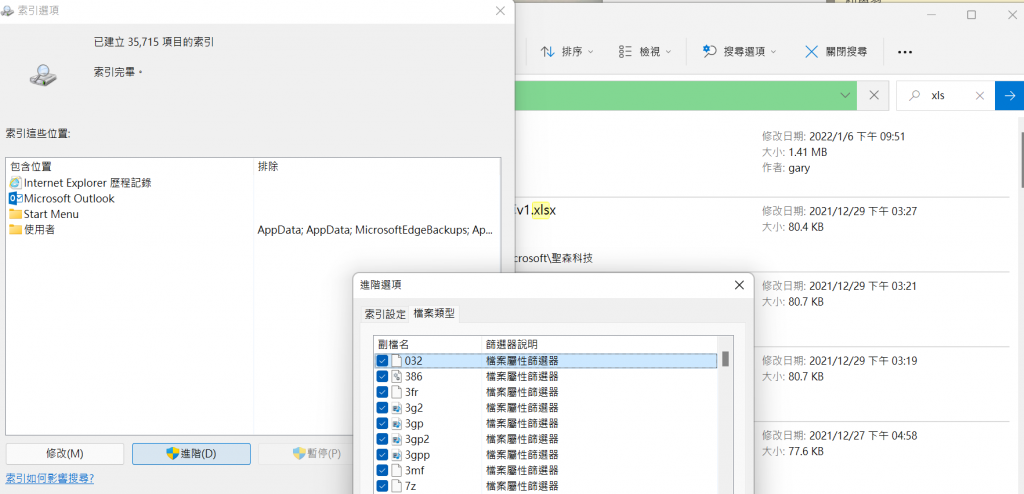Click the file types list scrollbar thumb
This screenshot has width=1024, height=494.
726,359
